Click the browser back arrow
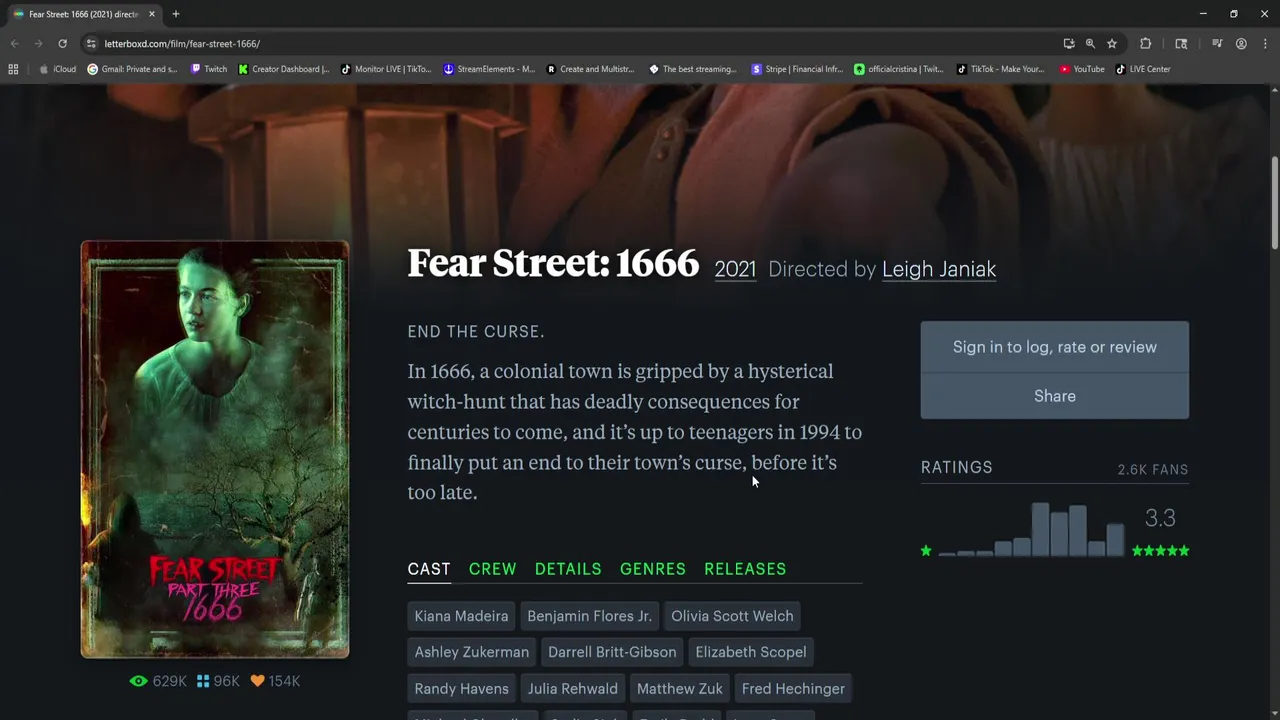1280x720 pixels. (x=14, y=44)
